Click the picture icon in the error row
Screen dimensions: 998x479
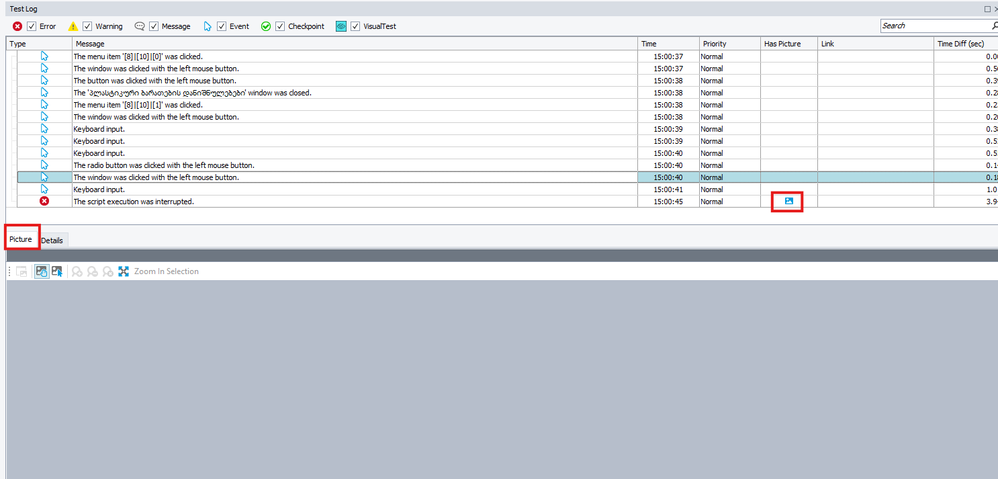pyautogui.click(x=788, y=201)
